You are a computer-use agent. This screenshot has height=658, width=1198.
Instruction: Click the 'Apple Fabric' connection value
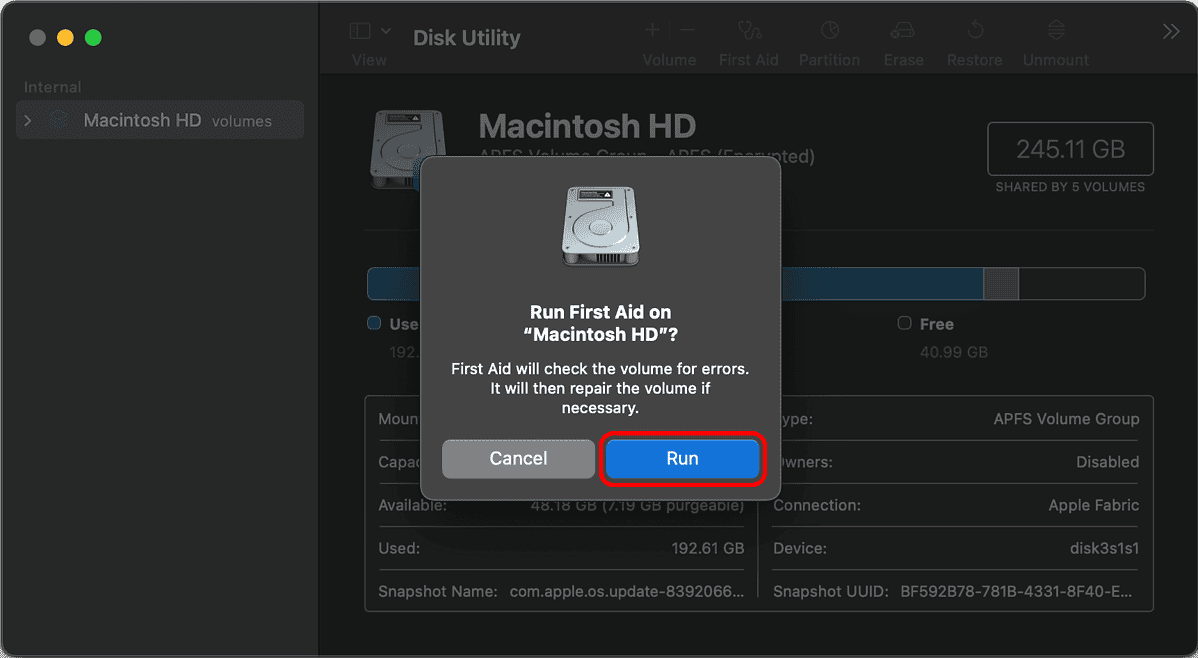coord(1093,505)
